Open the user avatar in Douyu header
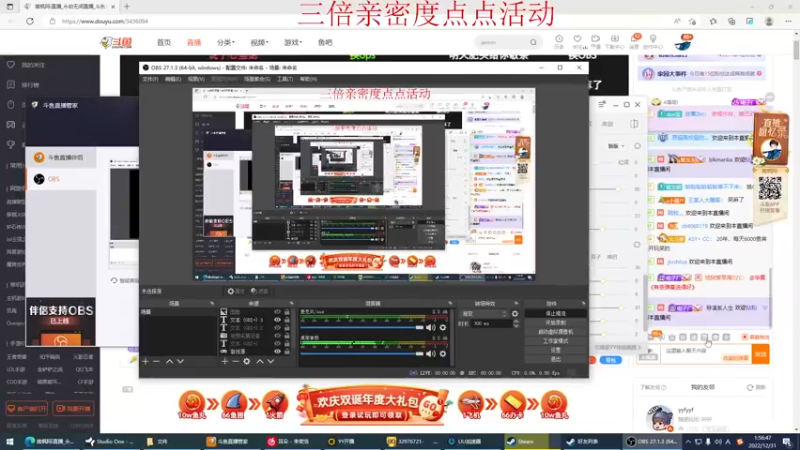The height and width of the screenshot is (450, 800). [683, 43]
